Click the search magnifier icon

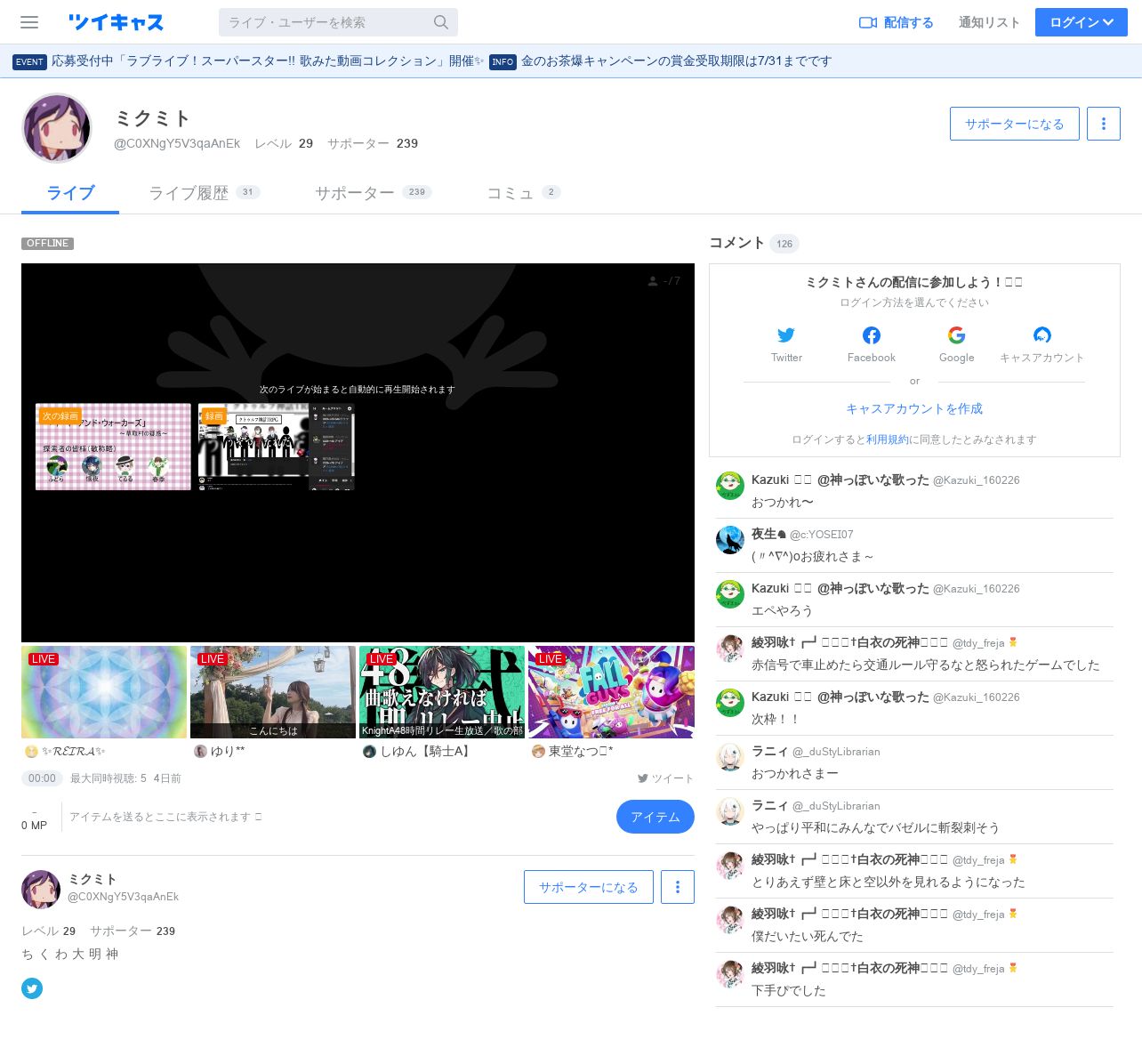tap(441, 22)
